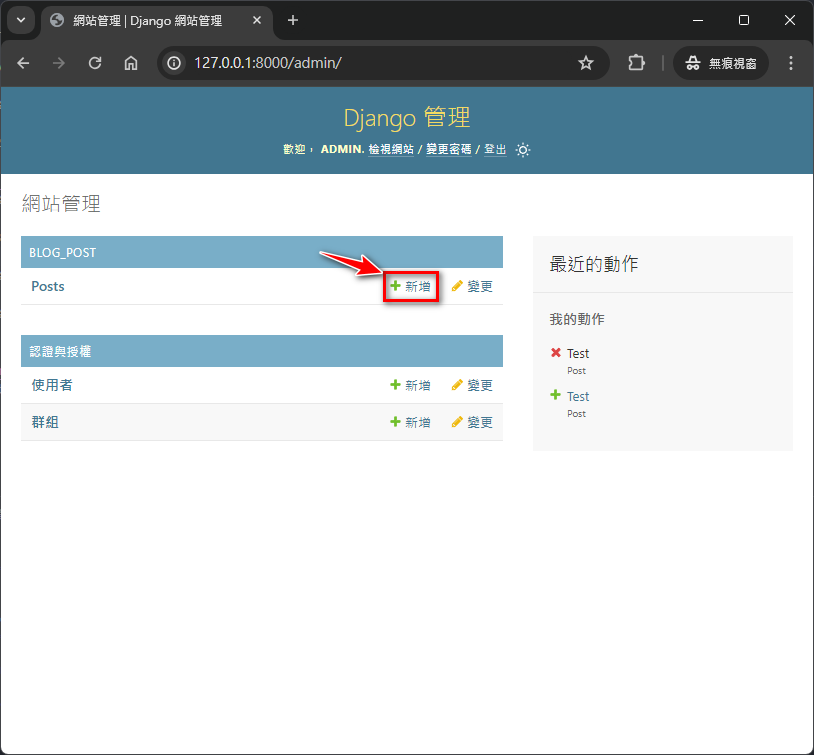This screenshot has height=755, width=814.
Task: Open the BLOG_POST app section
Action: click(x=62, y=253)
